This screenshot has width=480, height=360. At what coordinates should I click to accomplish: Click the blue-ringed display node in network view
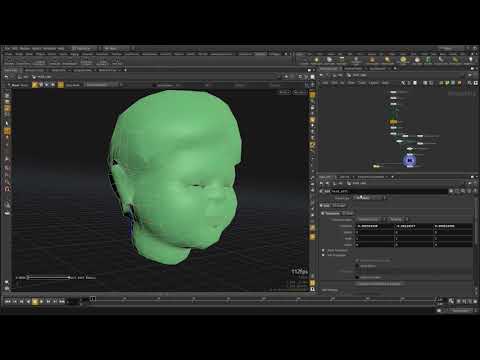[410, 161]
